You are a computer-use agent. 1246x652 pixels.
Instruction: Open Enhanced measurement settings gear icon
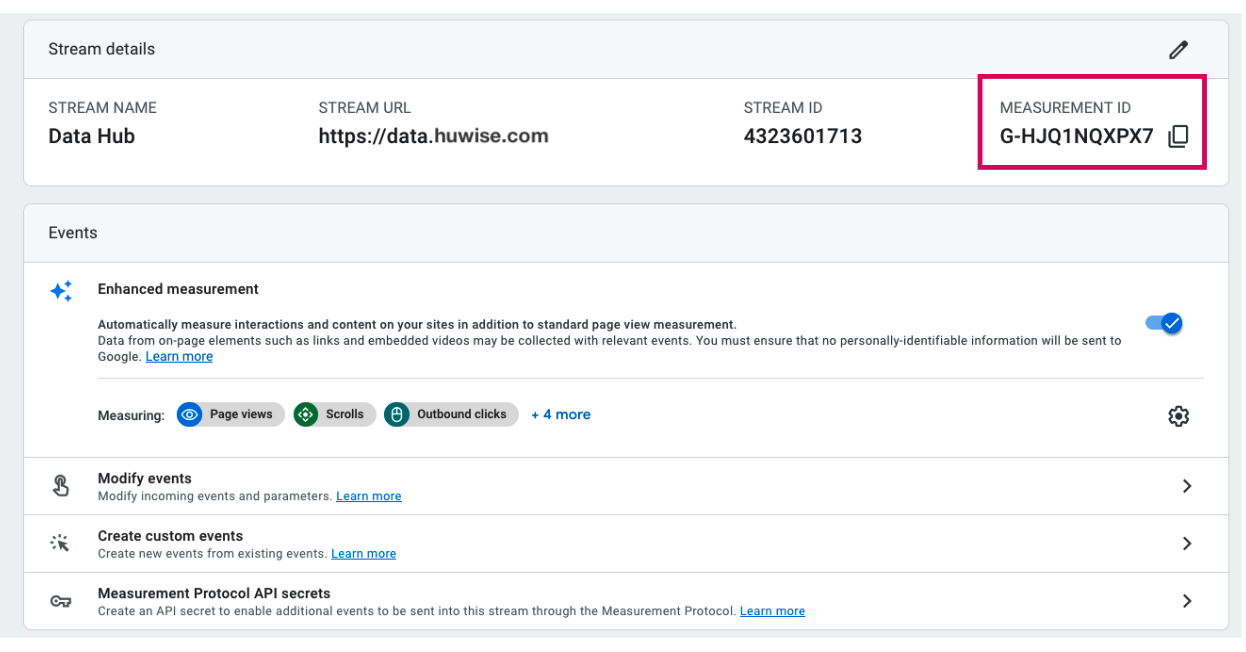coord(1178,416)
